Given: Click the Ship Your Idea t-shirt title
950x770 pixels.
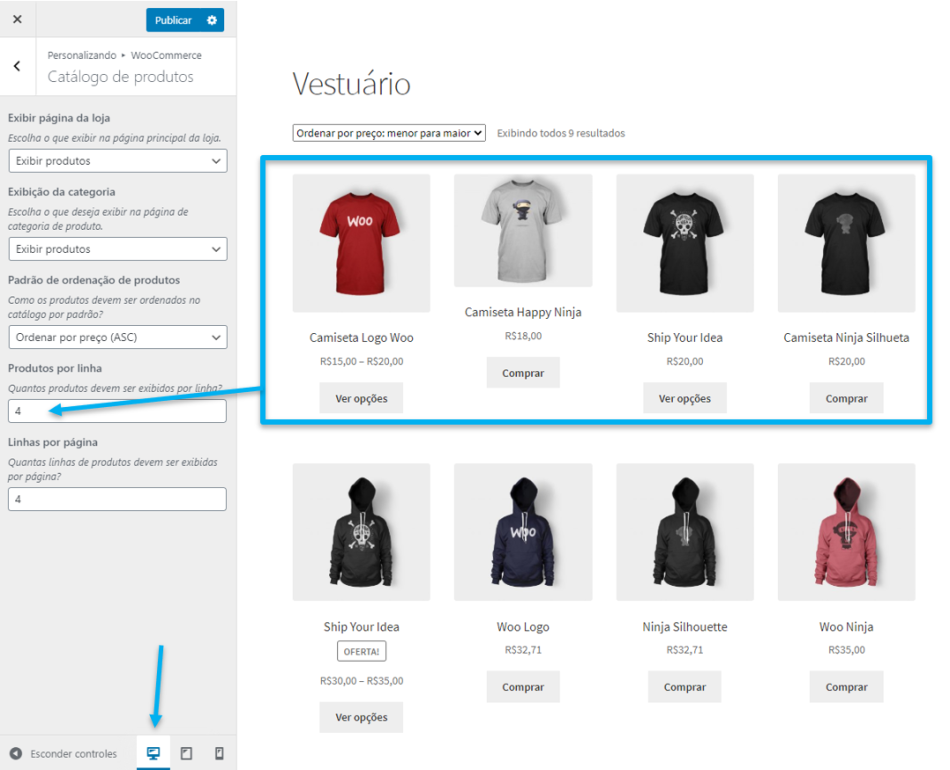Looking at the screenshot, I should [685, 338].
